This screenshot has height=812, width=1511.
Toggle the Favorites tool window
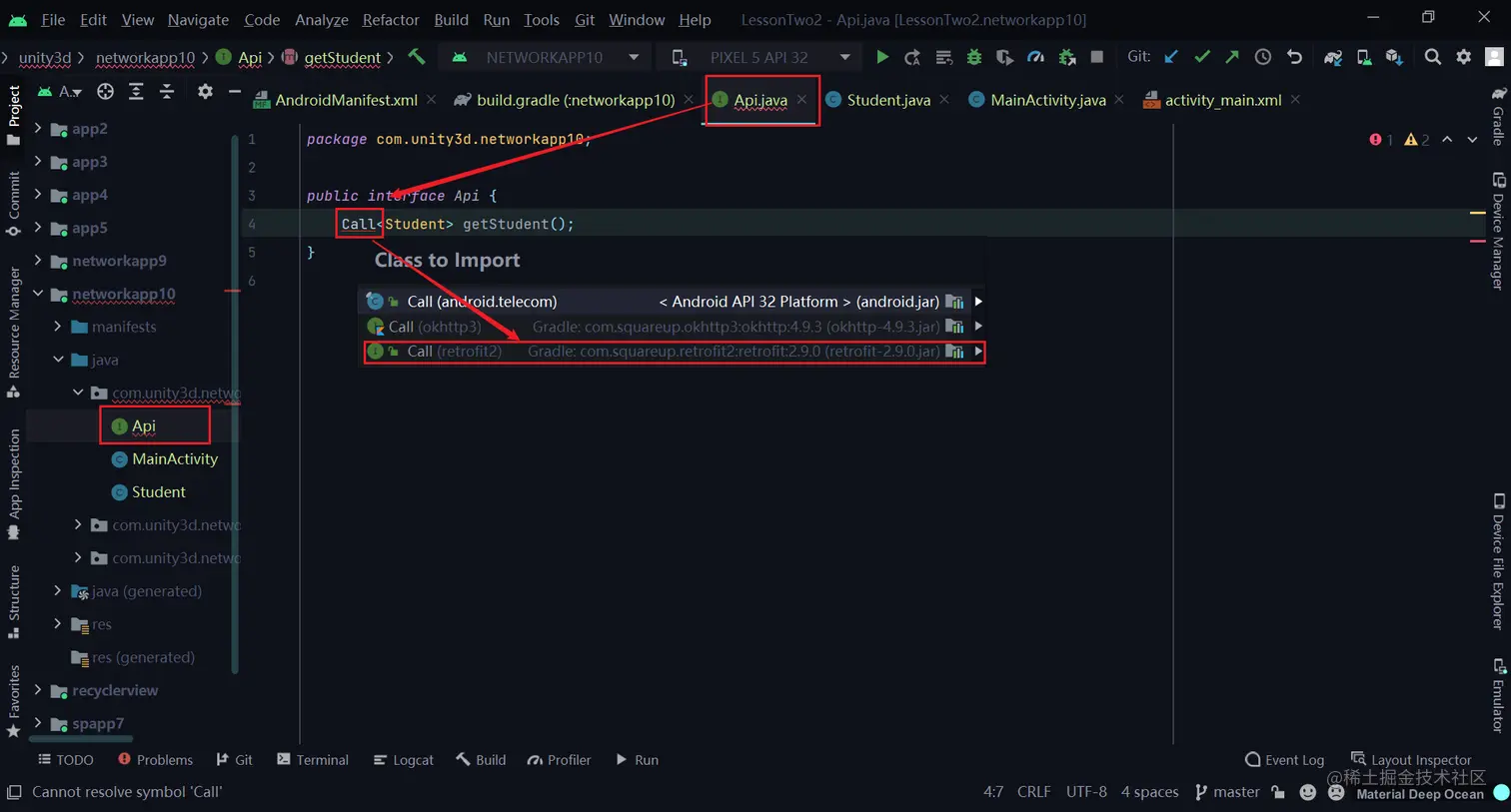[x=14, y=700]
